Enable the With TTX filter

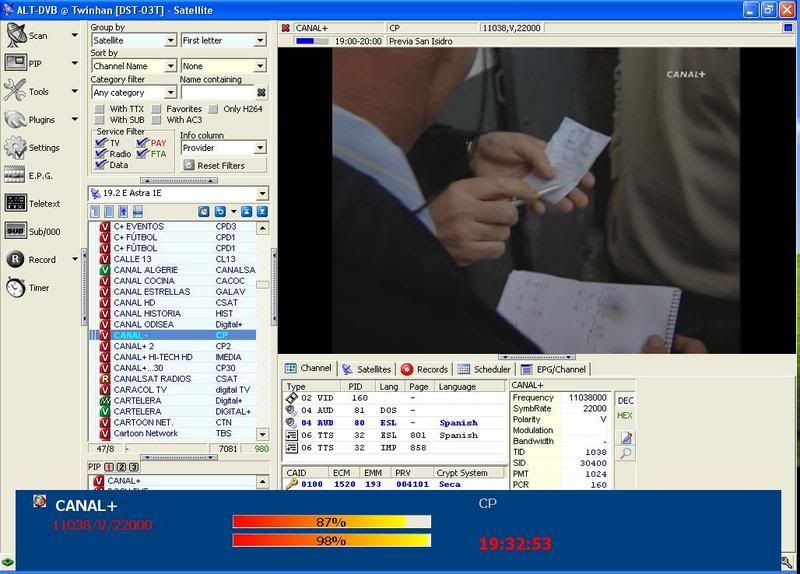pos(99,109)
